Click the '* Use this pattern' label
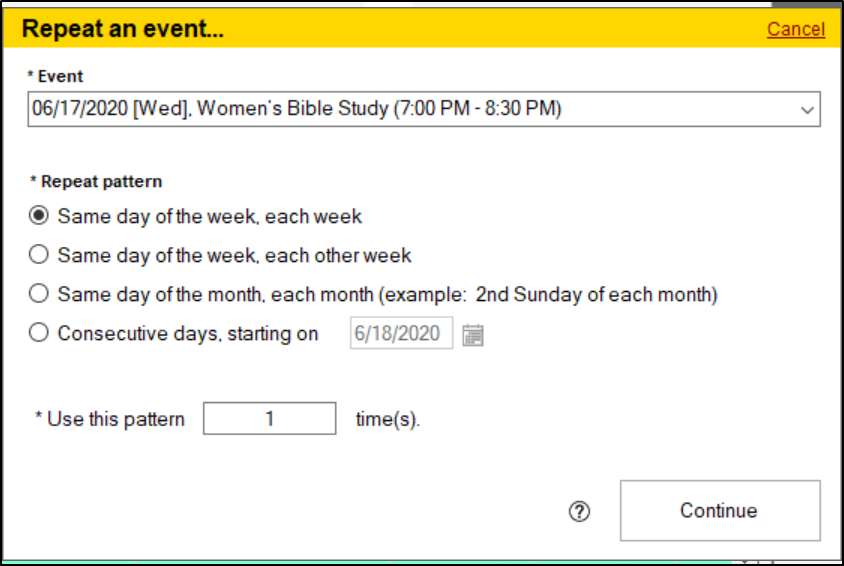The width and height of the screenshot is (844, 566). pyautogui.click(x=110, y=419)
